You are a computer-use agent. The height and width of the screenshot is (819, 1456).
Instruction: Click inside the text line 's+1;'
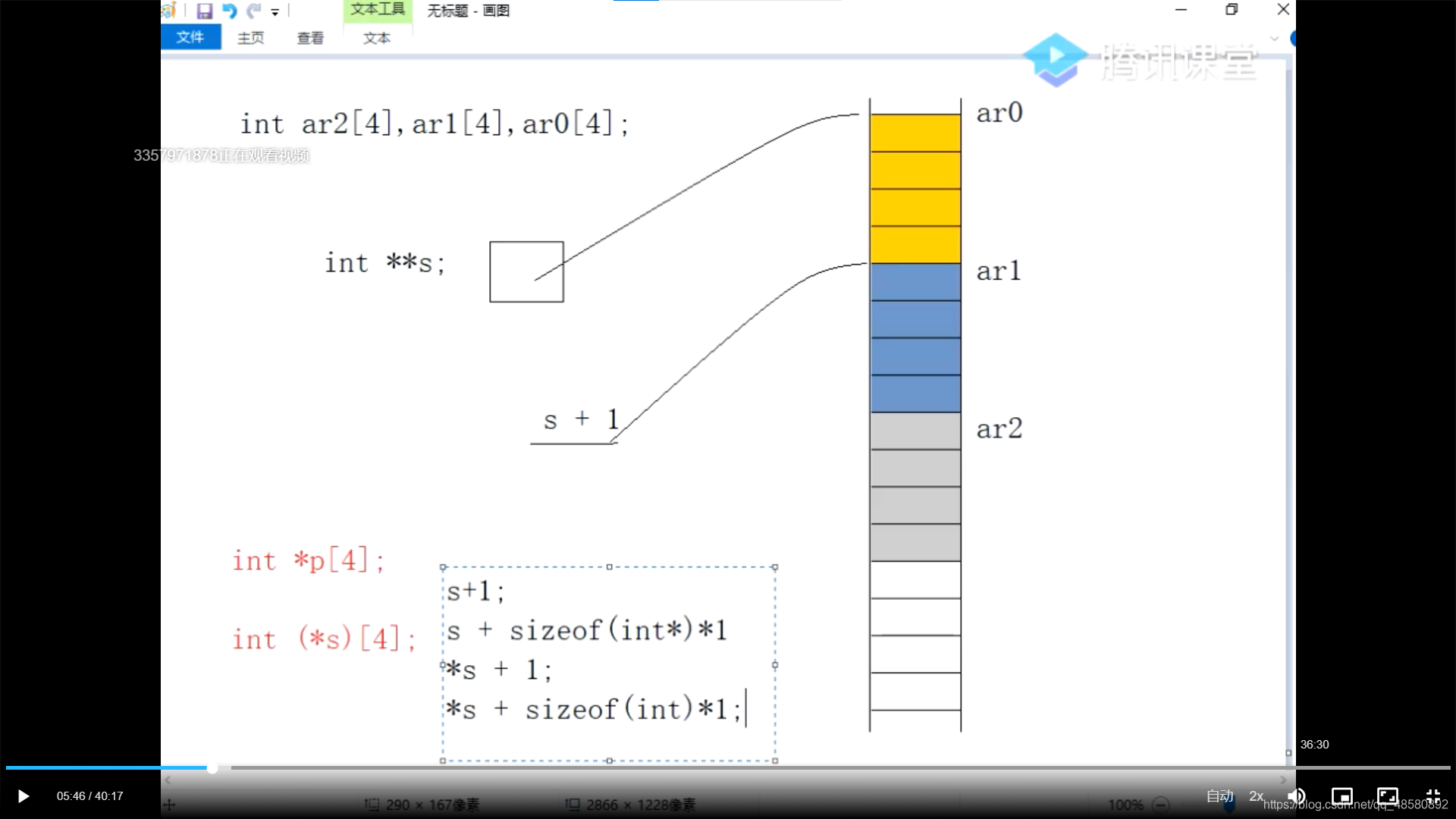coord(475,591)
